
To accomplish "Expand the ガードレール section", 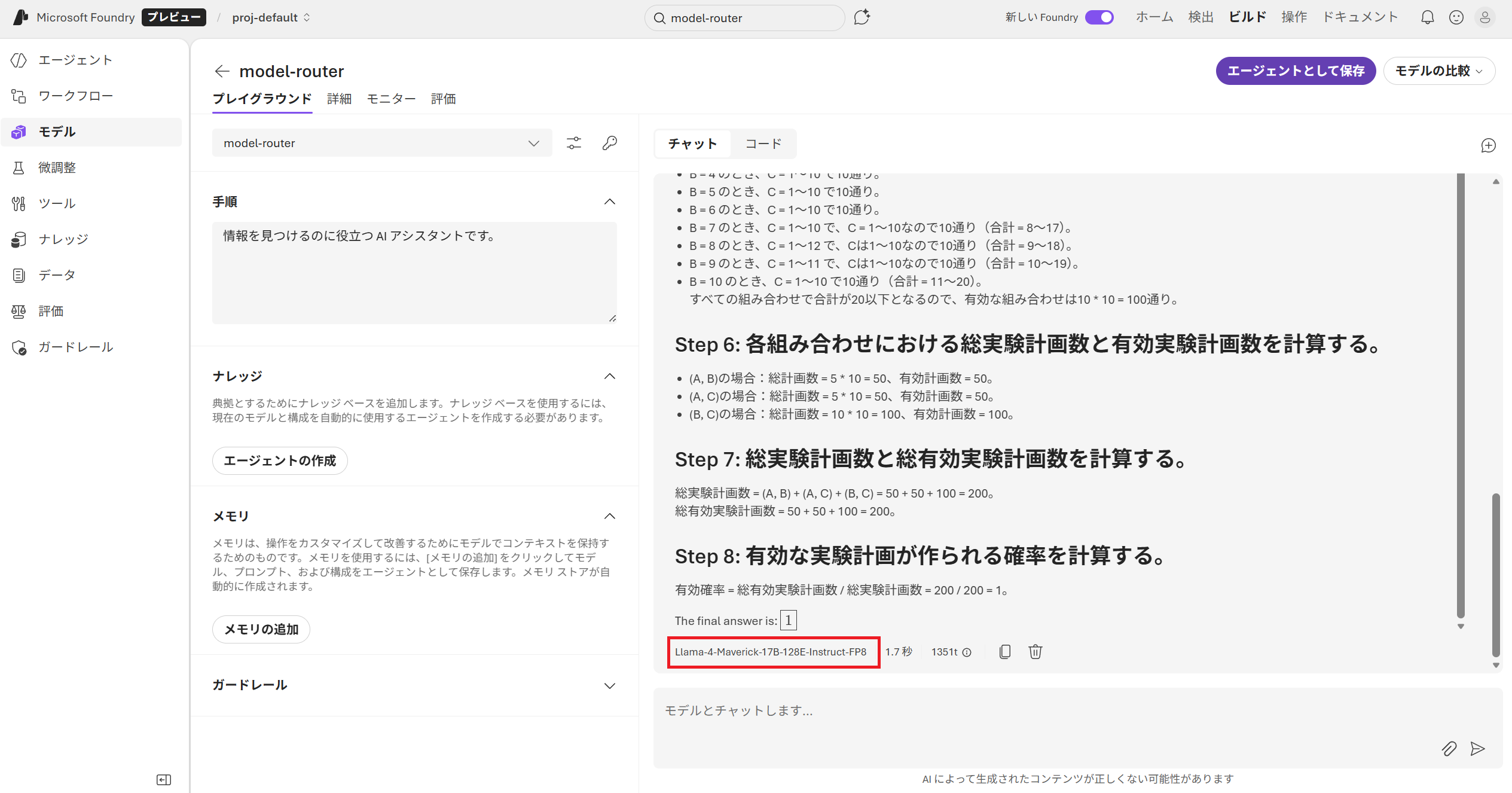I will tap(609, 685).
